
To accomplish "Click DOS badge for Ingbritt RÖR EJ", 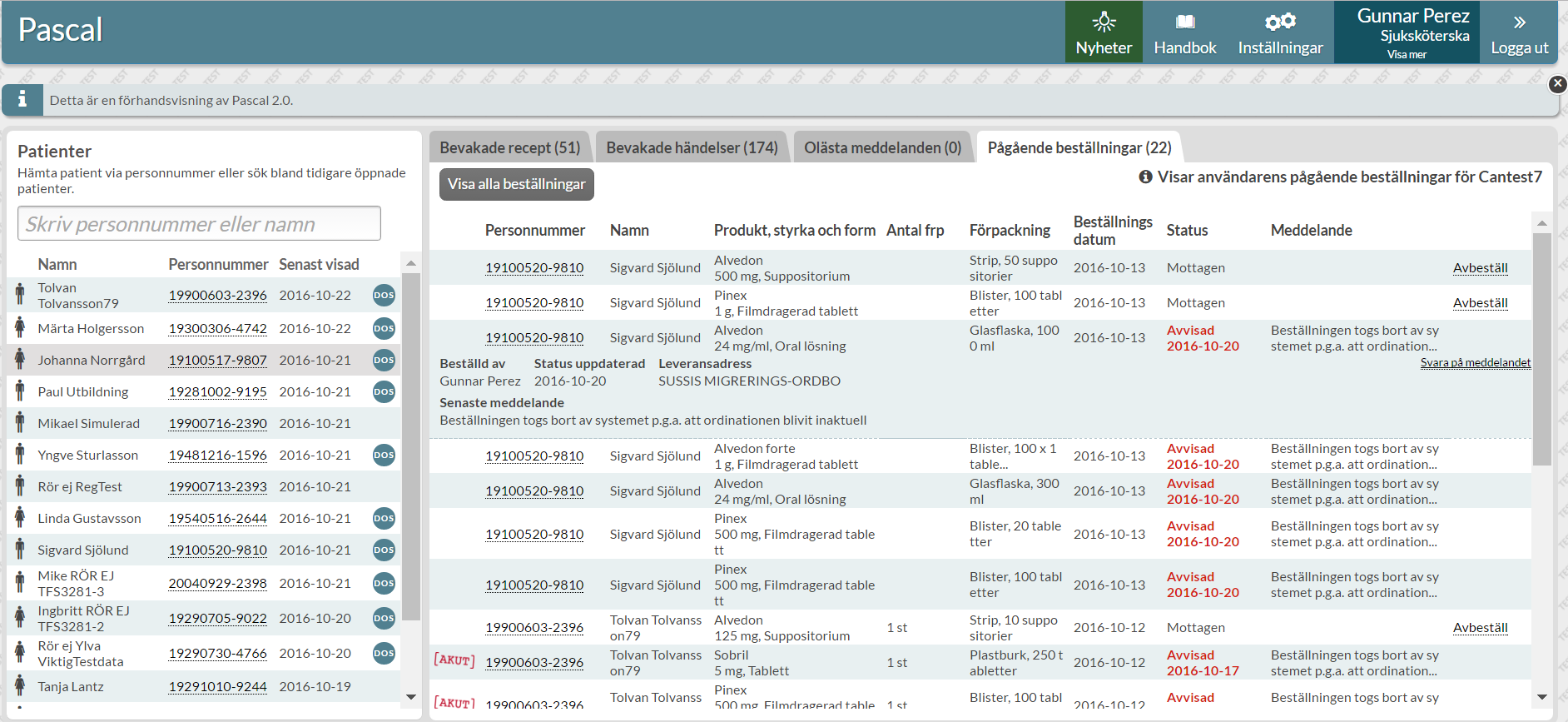I will click(384, 619).
